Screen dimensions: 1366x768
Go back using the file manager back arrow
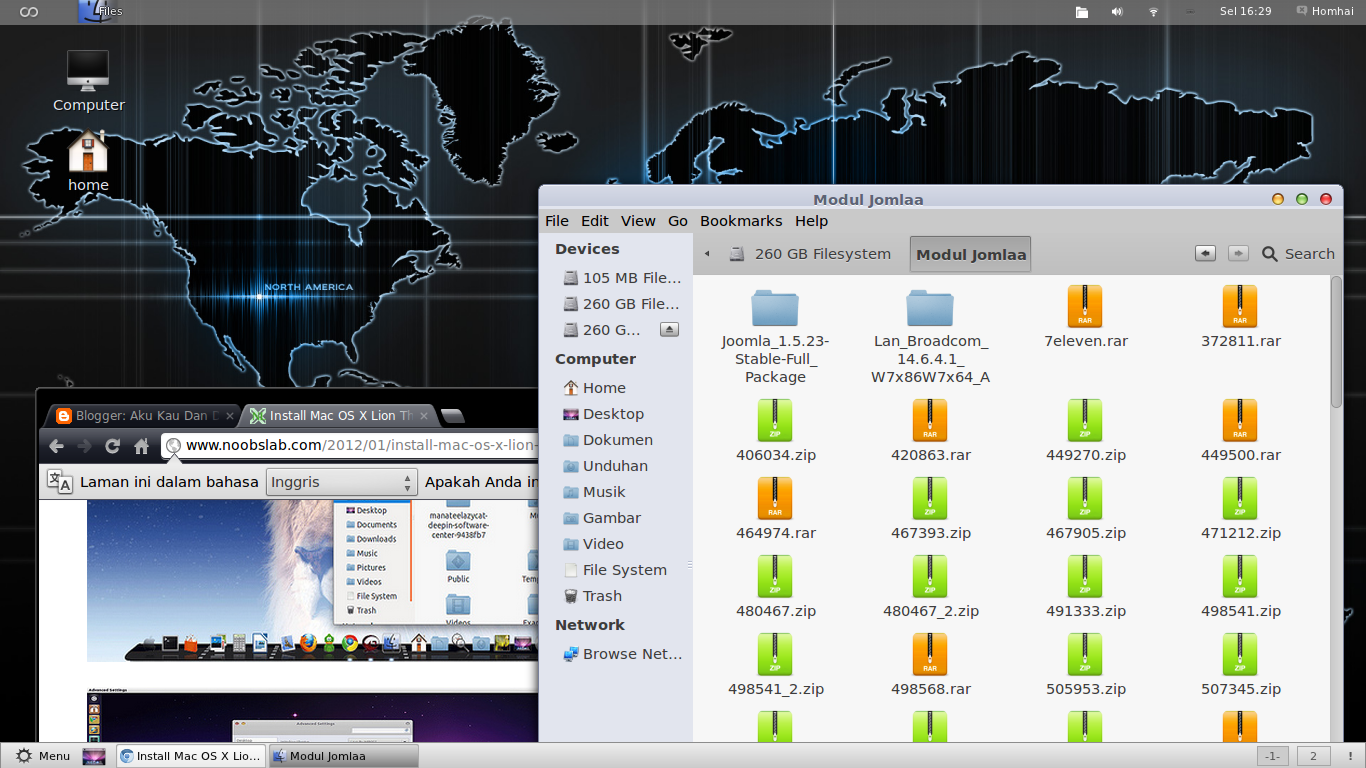tap(1205, 253)
